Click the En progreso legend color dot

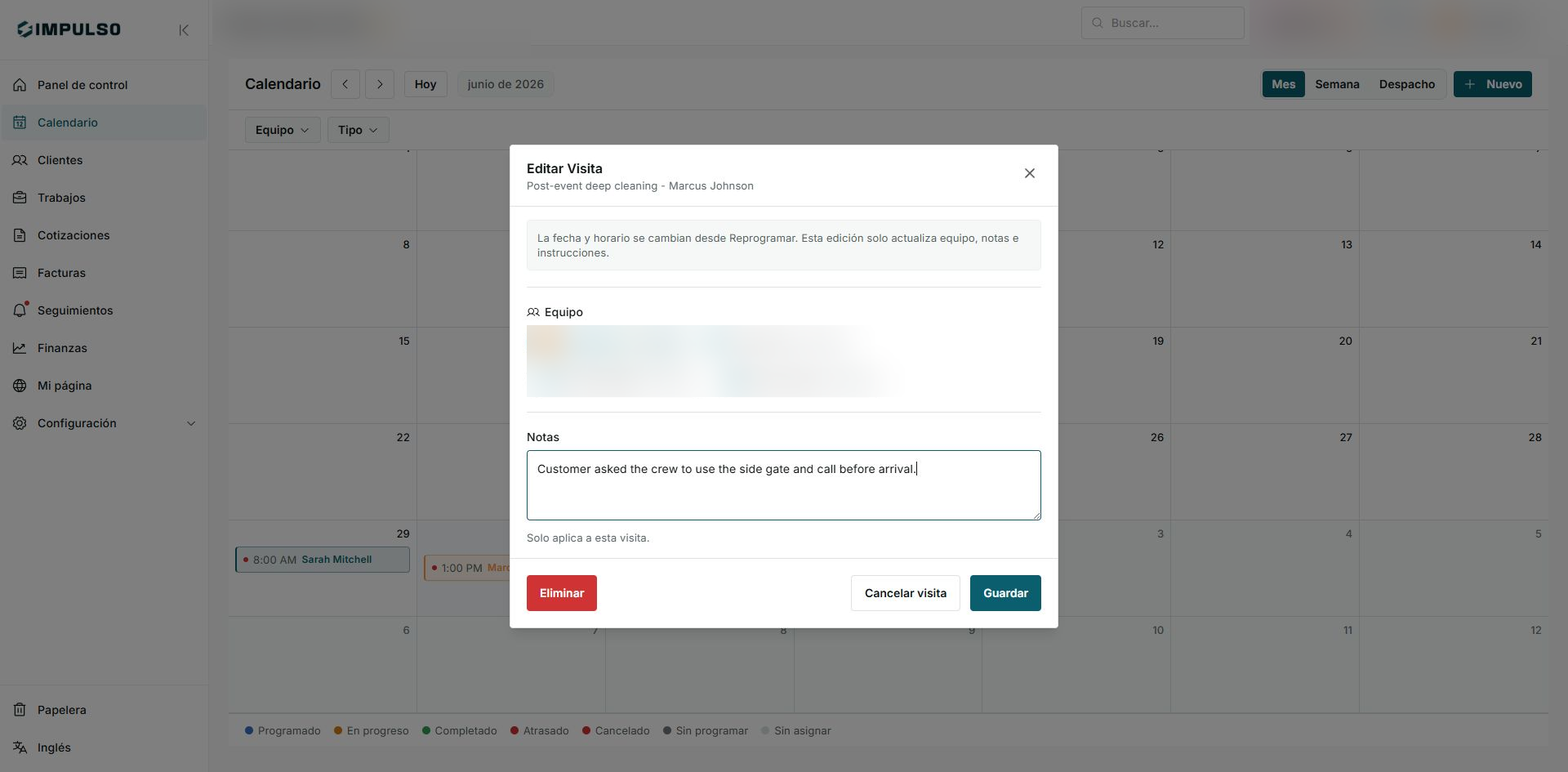coord(338,730)
